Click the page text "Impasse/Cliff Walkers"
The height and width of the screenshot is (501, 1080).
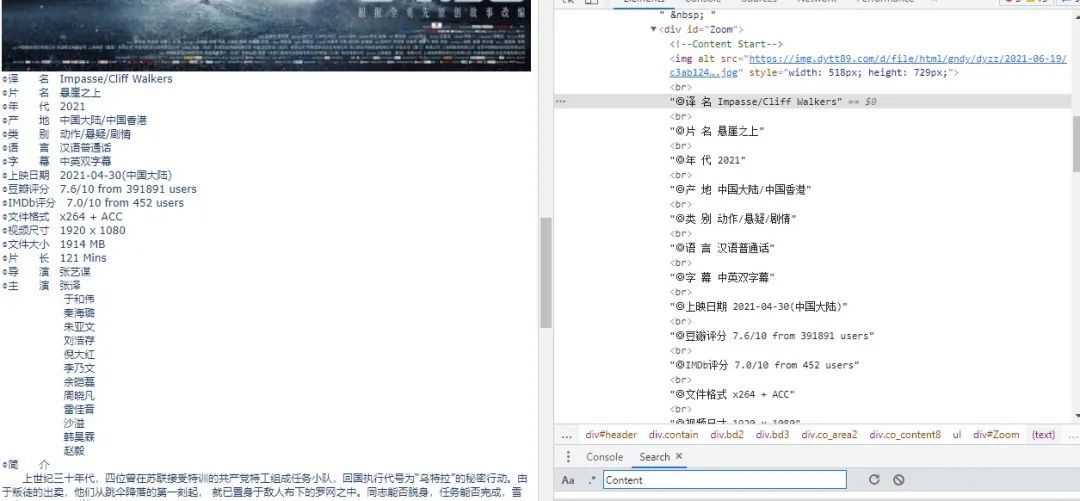point(116,79)
